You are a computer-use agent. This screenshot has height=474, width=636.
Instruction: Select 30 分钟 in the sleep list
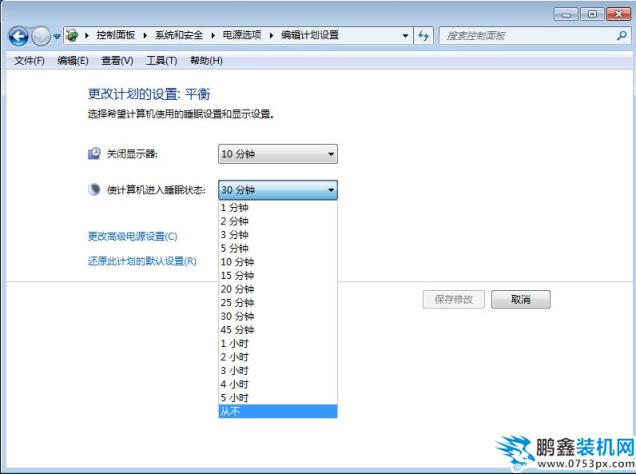[278, 316]
